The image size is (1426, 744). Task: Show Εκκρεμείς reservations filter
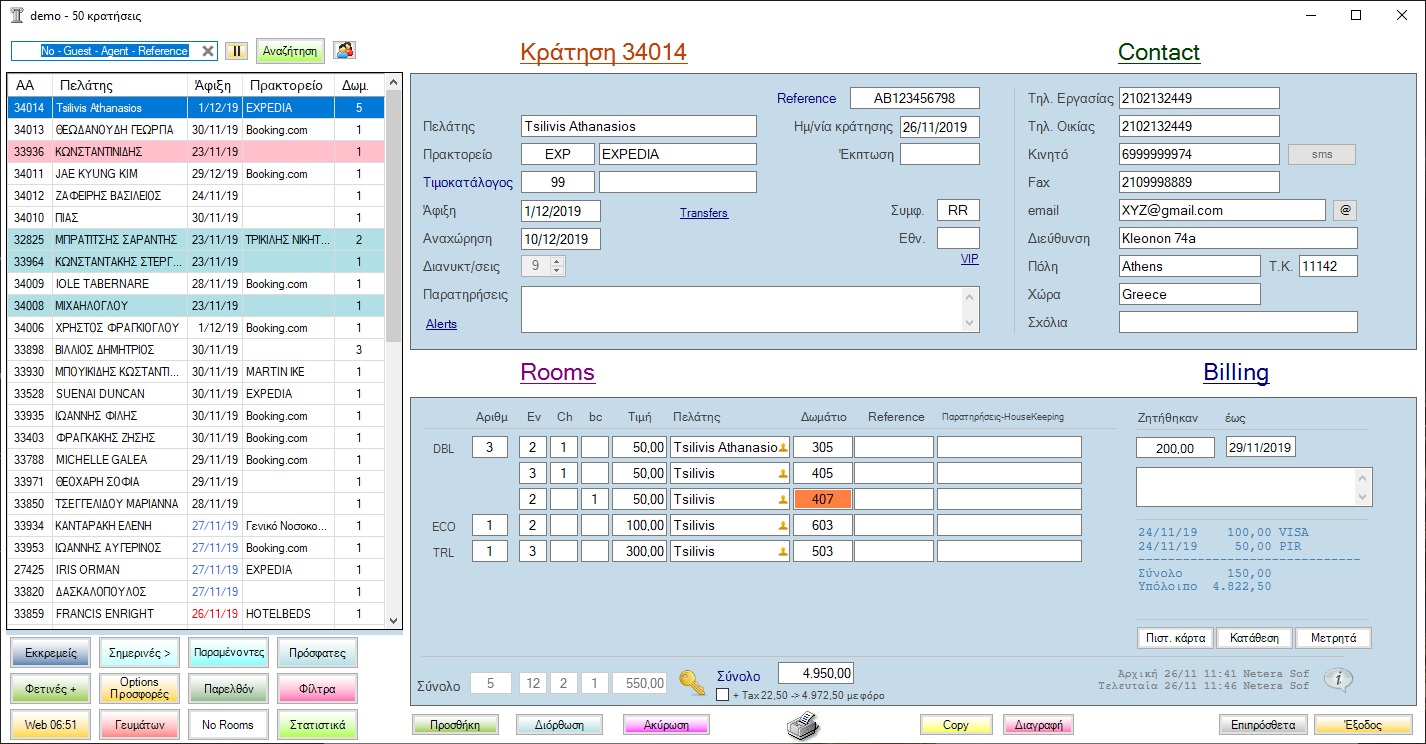coord(51,653)
